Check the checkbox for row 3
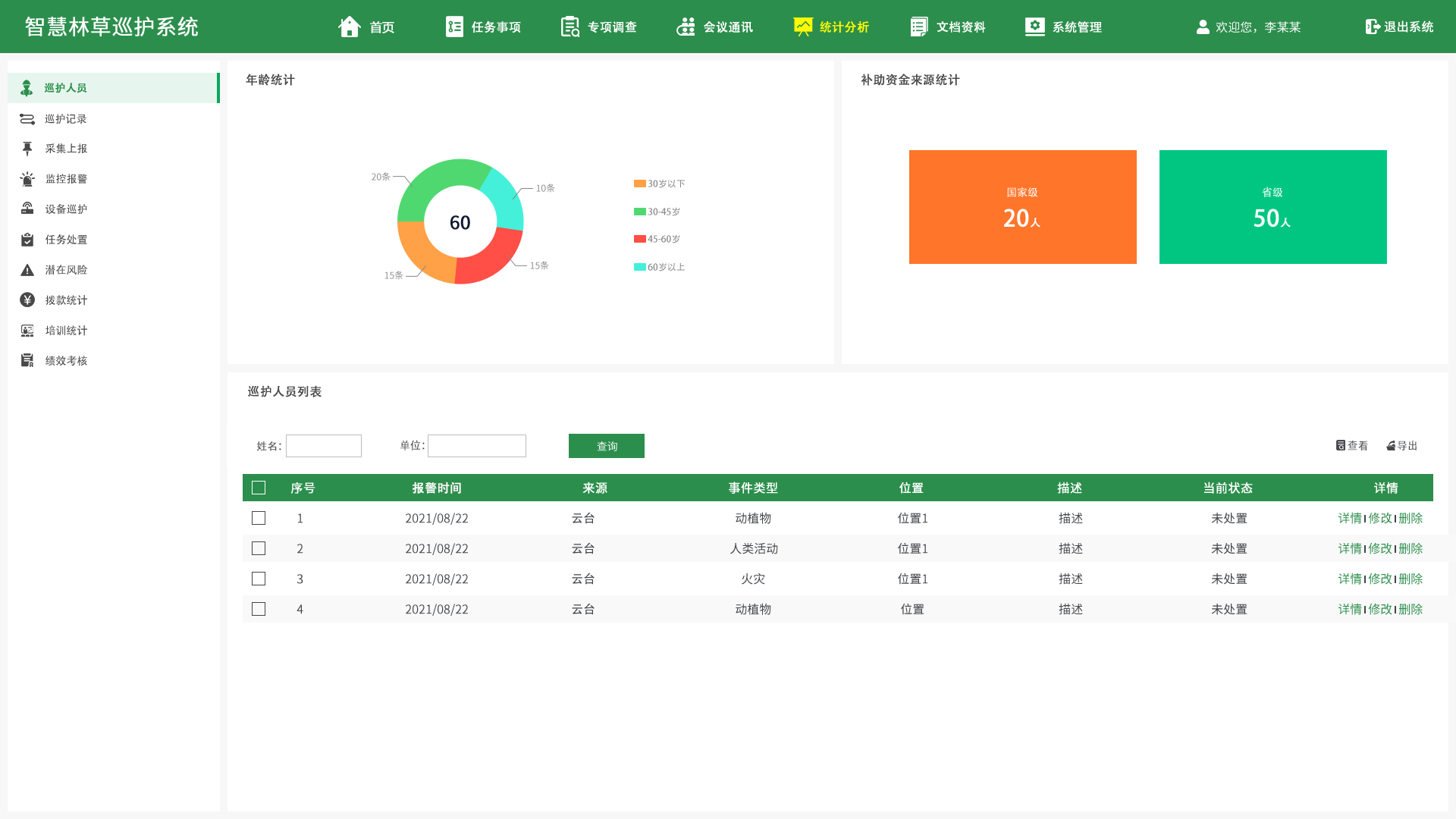The image size is (1456, 819). pos(259,579)
